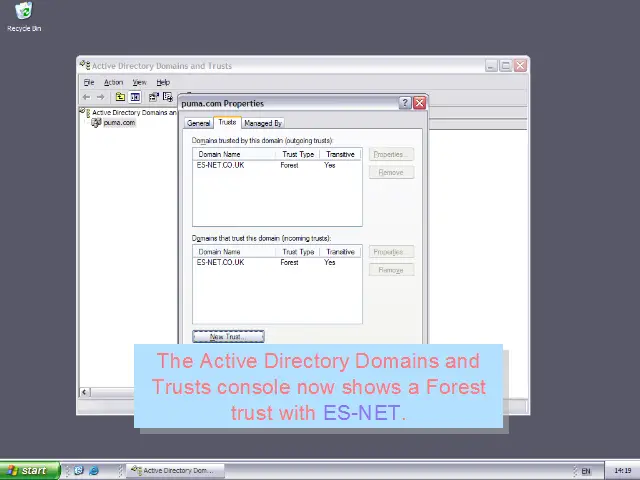Click Transitive header in outgoing trusts list
This screenshot has width=640, height=480.
(x=340, y=154)
